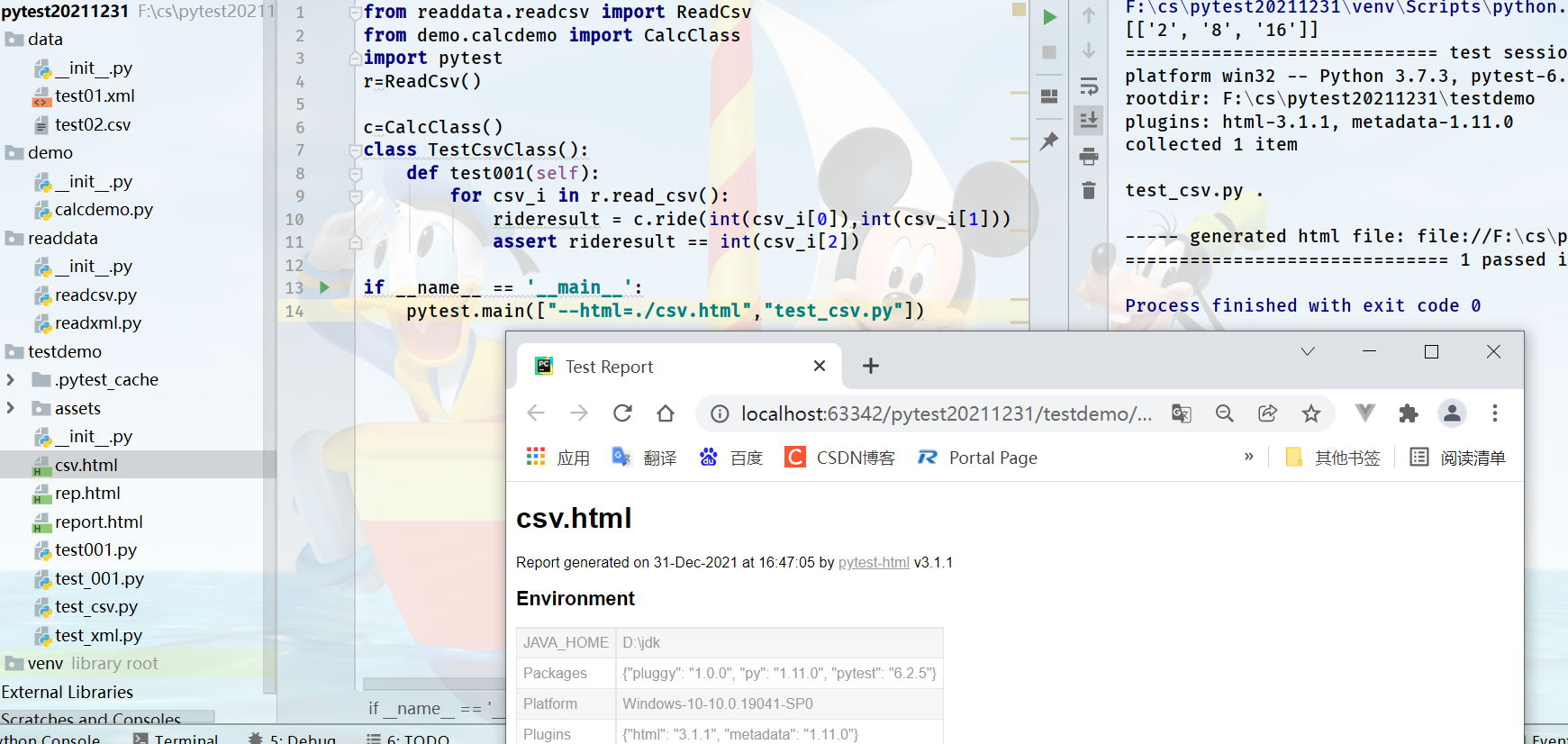
Task: Open the Portal Page bookmark
Action: (977, 458)
